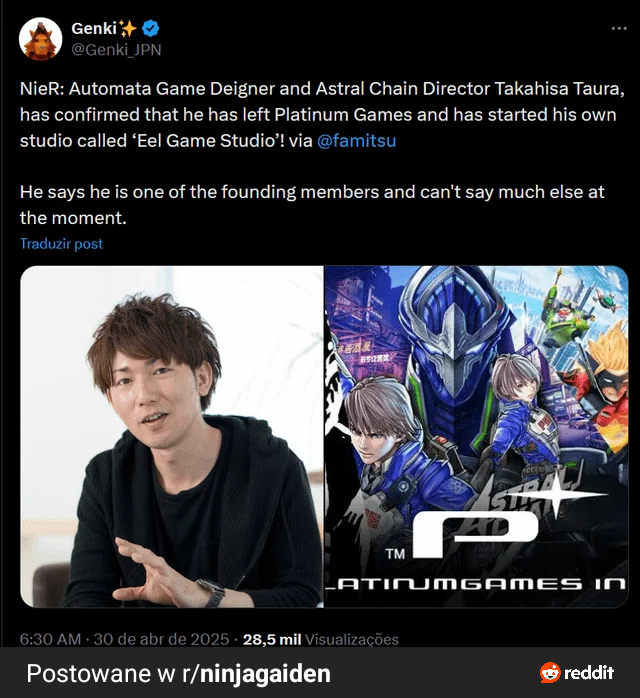Click the tweet text mentioning Eel Game Studio
The height and width of the screenshot is (698, 640).
tap(322, 114)
